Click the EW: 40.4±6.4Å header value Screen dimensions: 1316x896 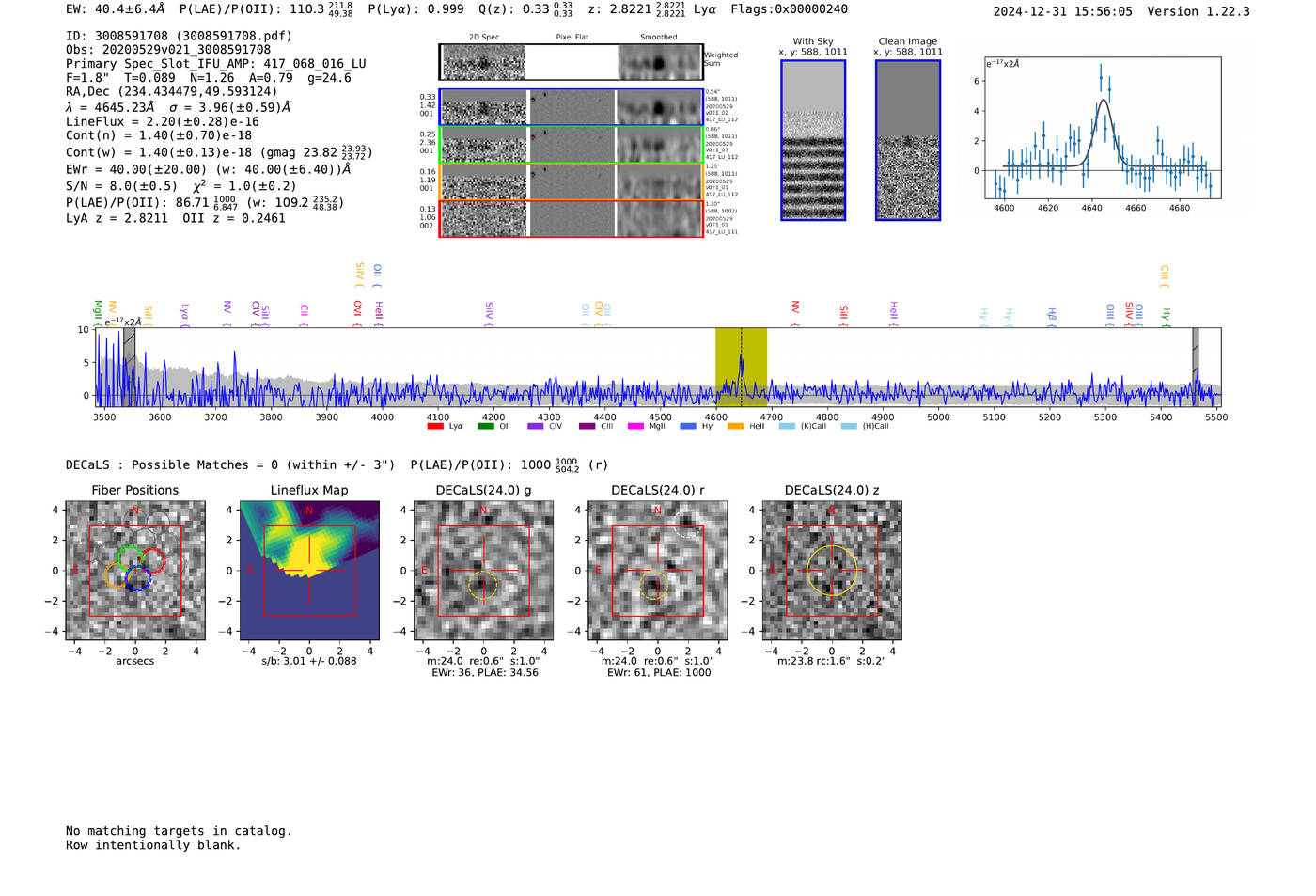coord(115,9)
